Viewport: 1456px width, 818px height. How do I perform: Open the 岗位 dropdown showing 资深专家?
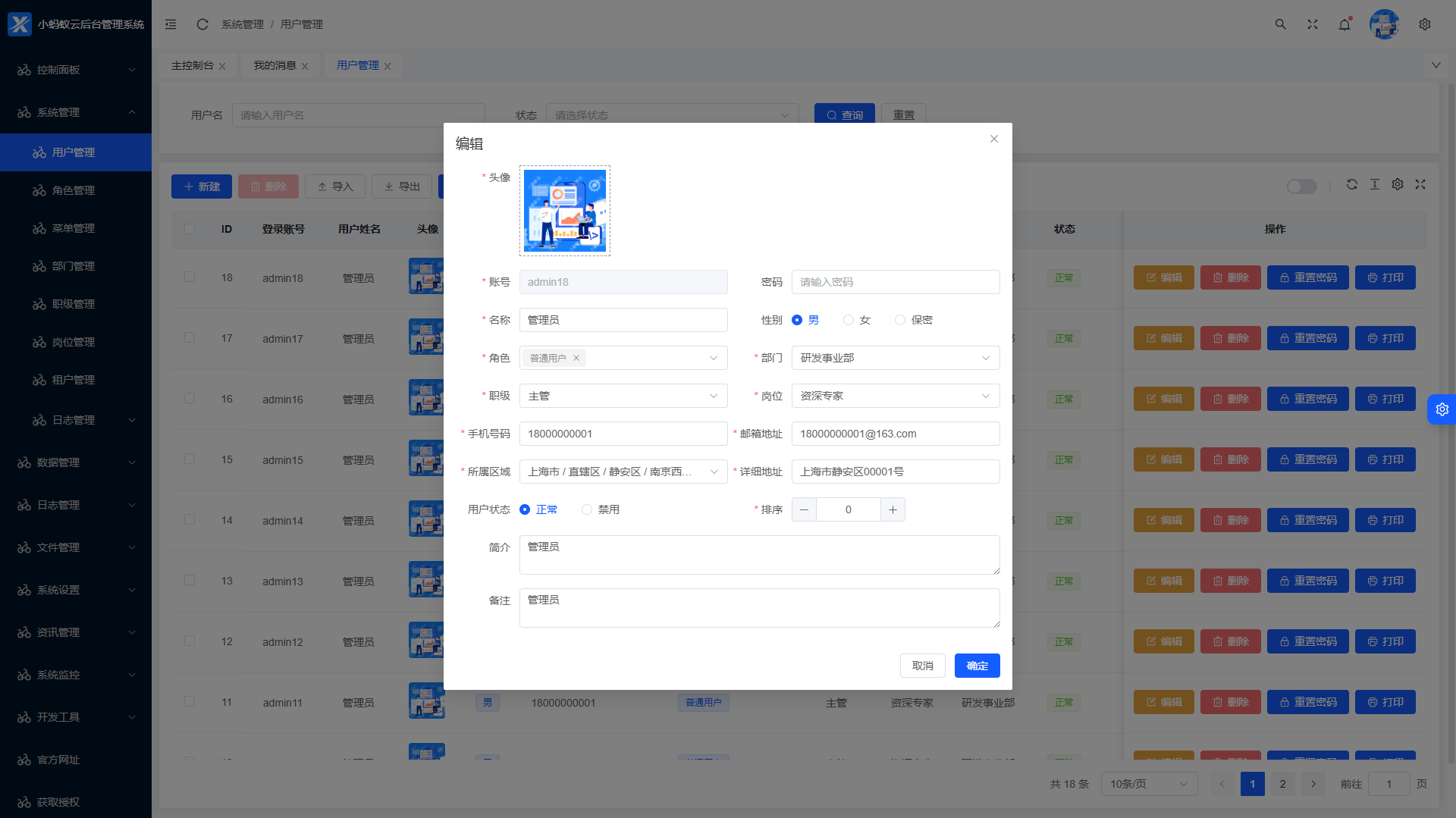click(896, 396)
